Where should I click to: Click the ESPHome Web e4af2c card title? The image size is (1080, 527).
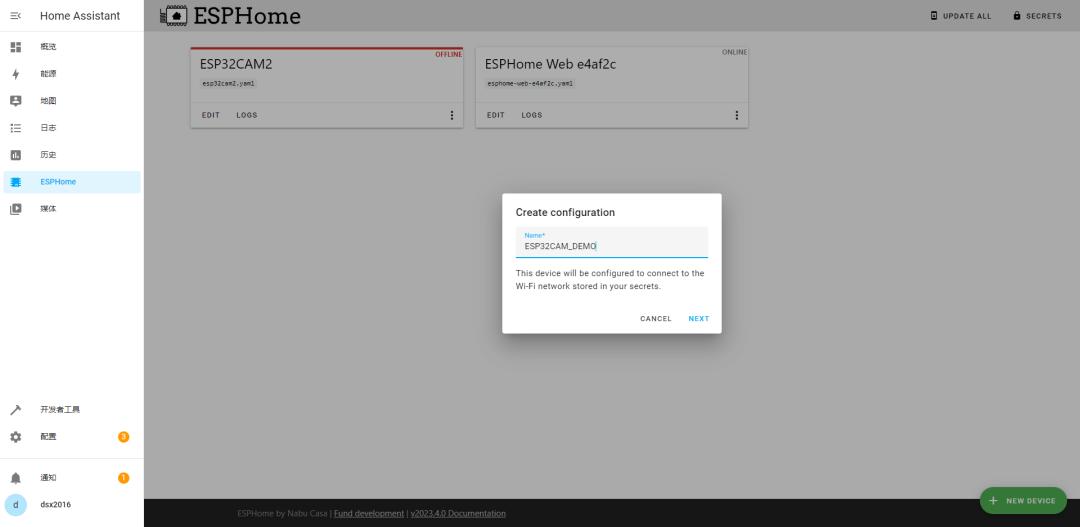pos(550,64)
